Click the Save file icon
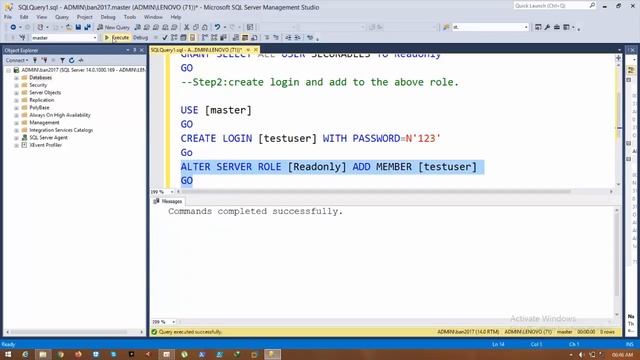Viewport: 640px width, 360px height. click(x=78, y=27)
